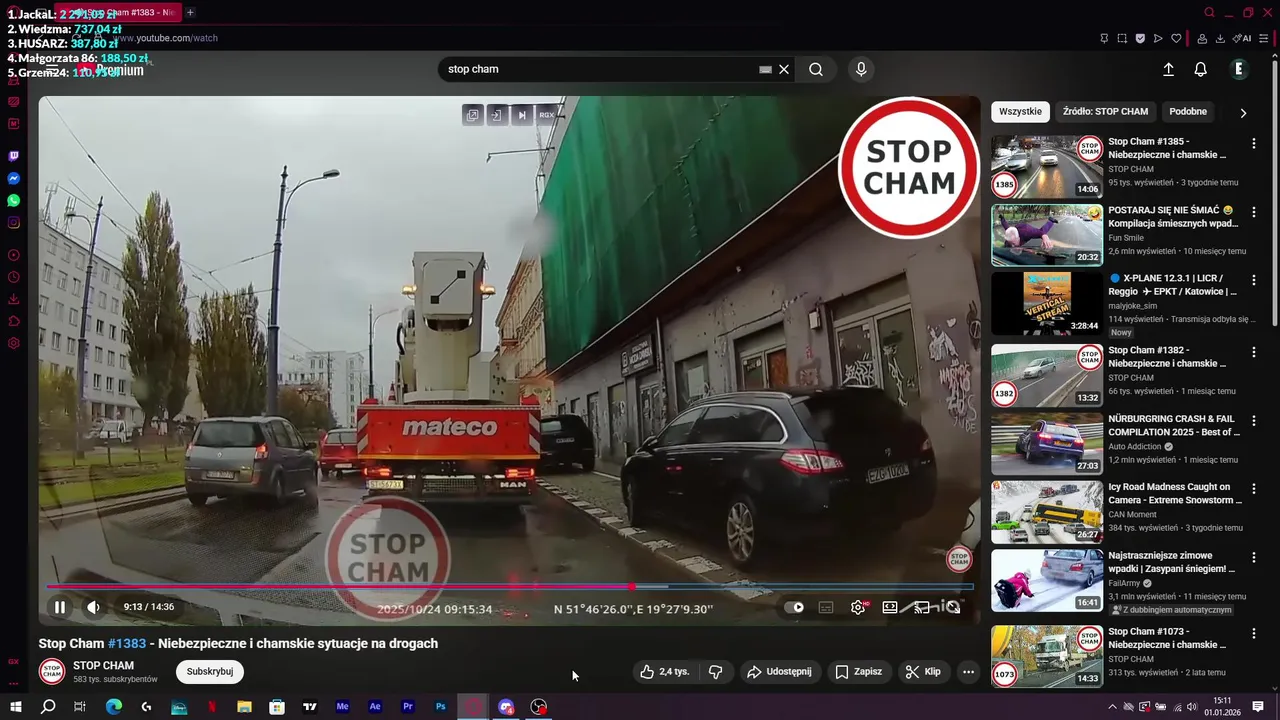Open the create upload button
The height and width of the screenshot is (720, 1280).
point(1168,69)
